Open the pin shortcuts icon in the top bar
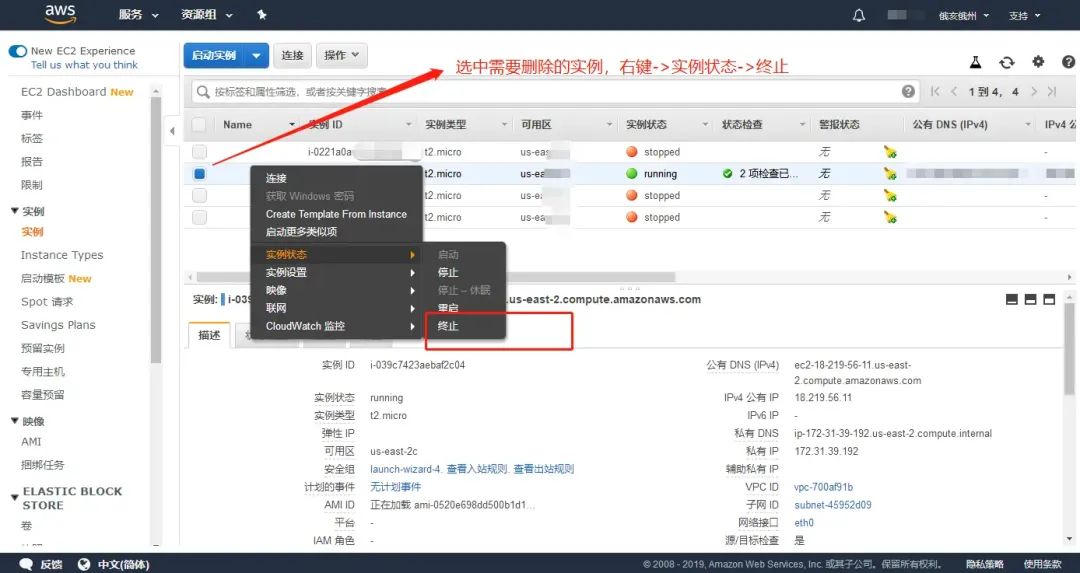 tap(262, 14)
